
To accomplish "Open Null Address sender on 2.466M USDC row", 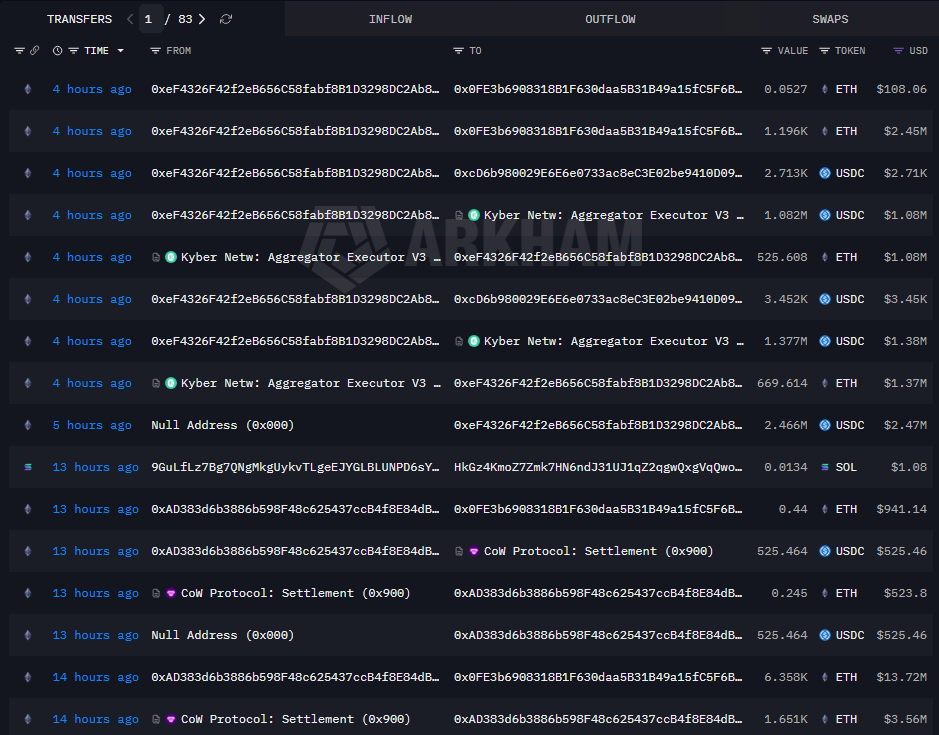I will tap(223, 425).
